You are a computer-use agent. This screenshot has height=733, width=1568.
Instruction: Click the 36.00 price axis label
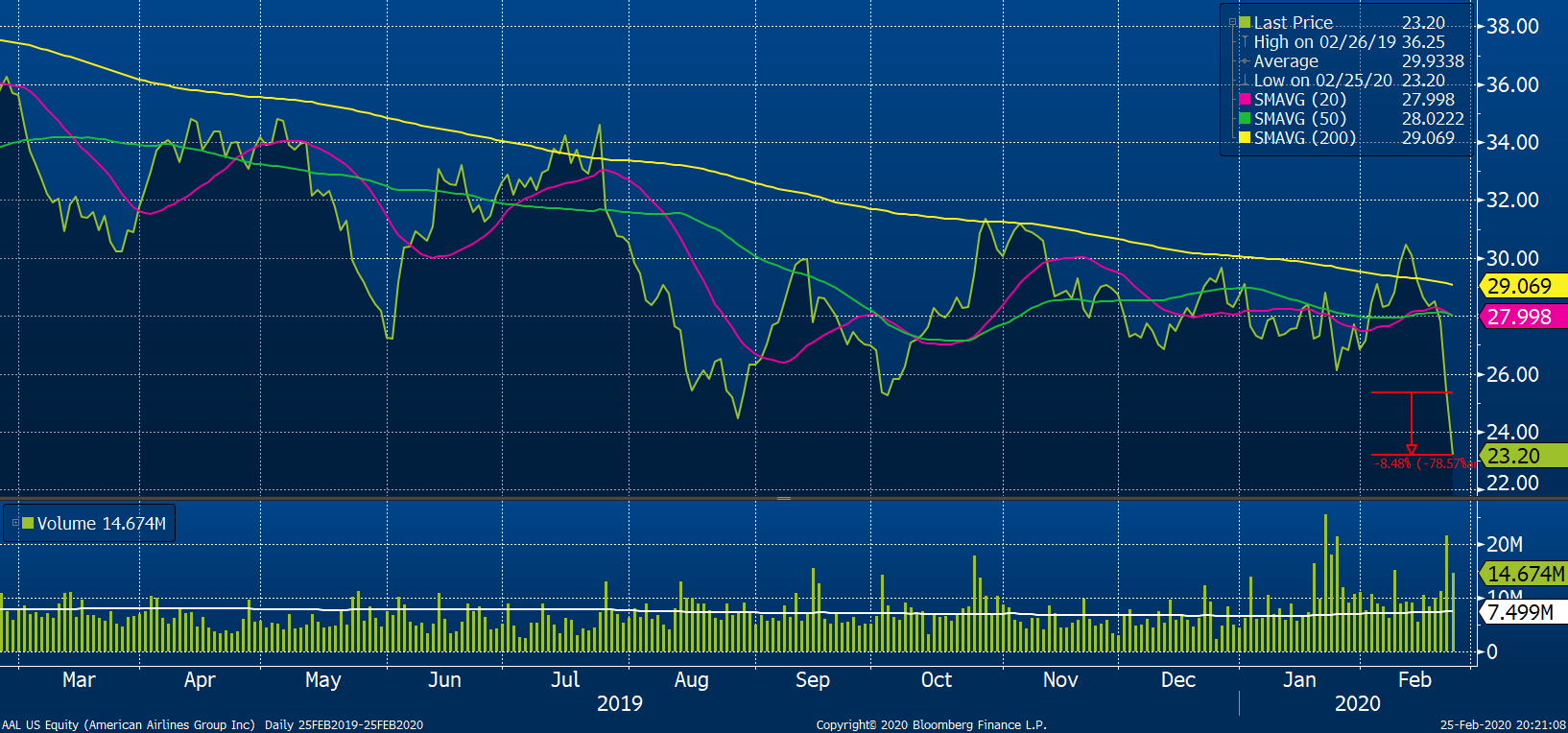click(1512, 84)
